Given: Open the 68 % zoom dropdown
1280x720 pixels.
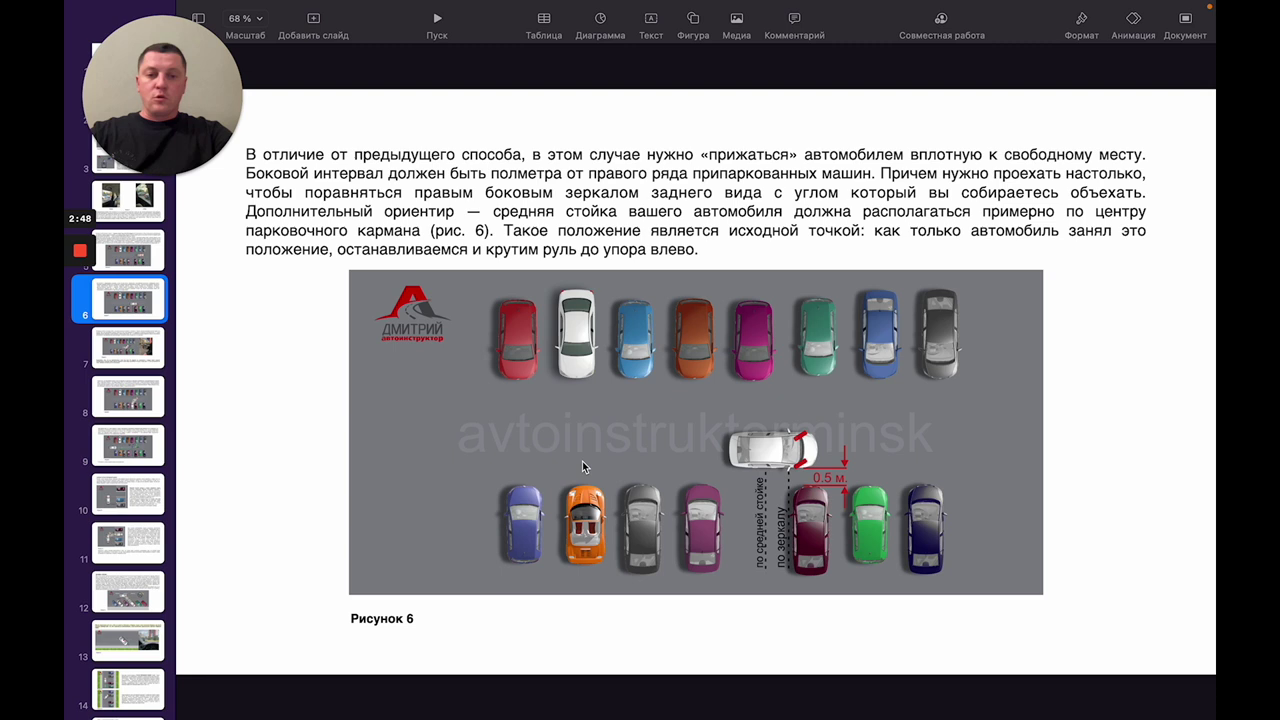Looking at the screenshot, I should [x=245, y=18].
